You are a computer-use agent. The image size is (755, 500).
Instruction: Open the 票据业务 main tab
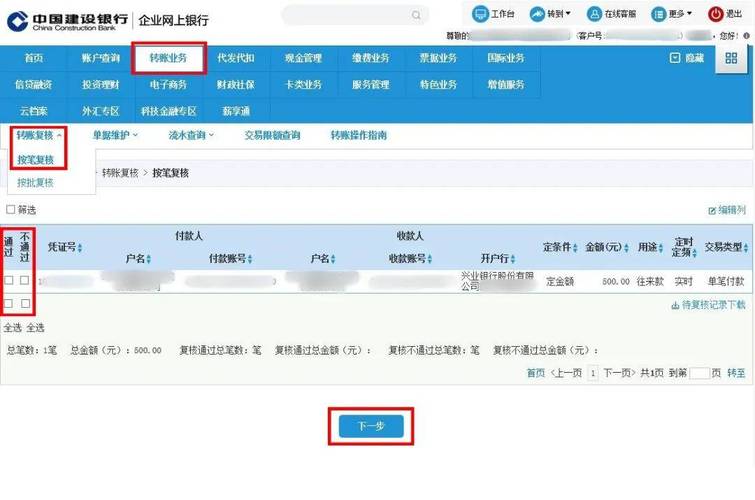(438, 58)
